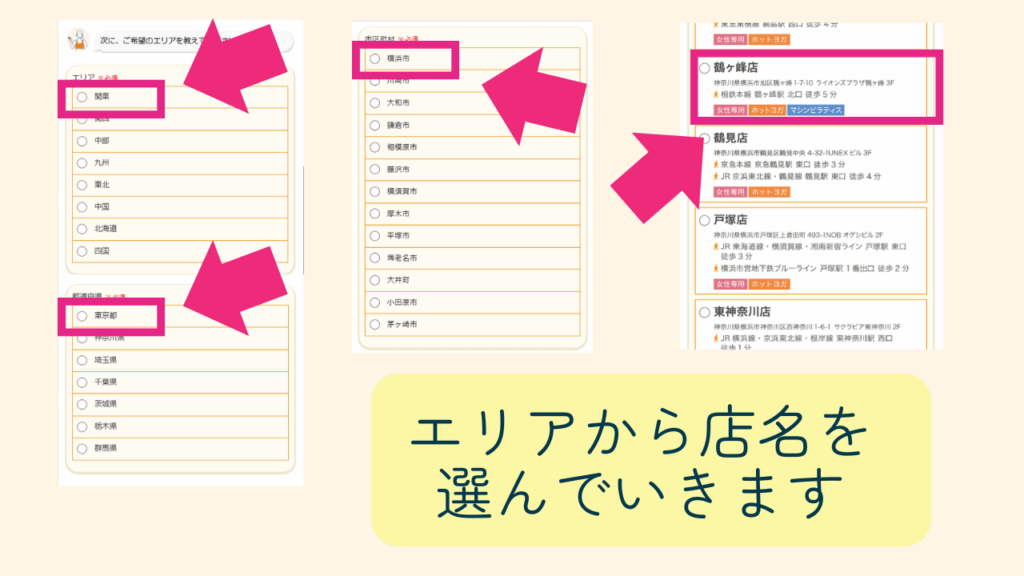Pick the 東神奈川店 store option

pyautogui.click(x=705, y=311)
